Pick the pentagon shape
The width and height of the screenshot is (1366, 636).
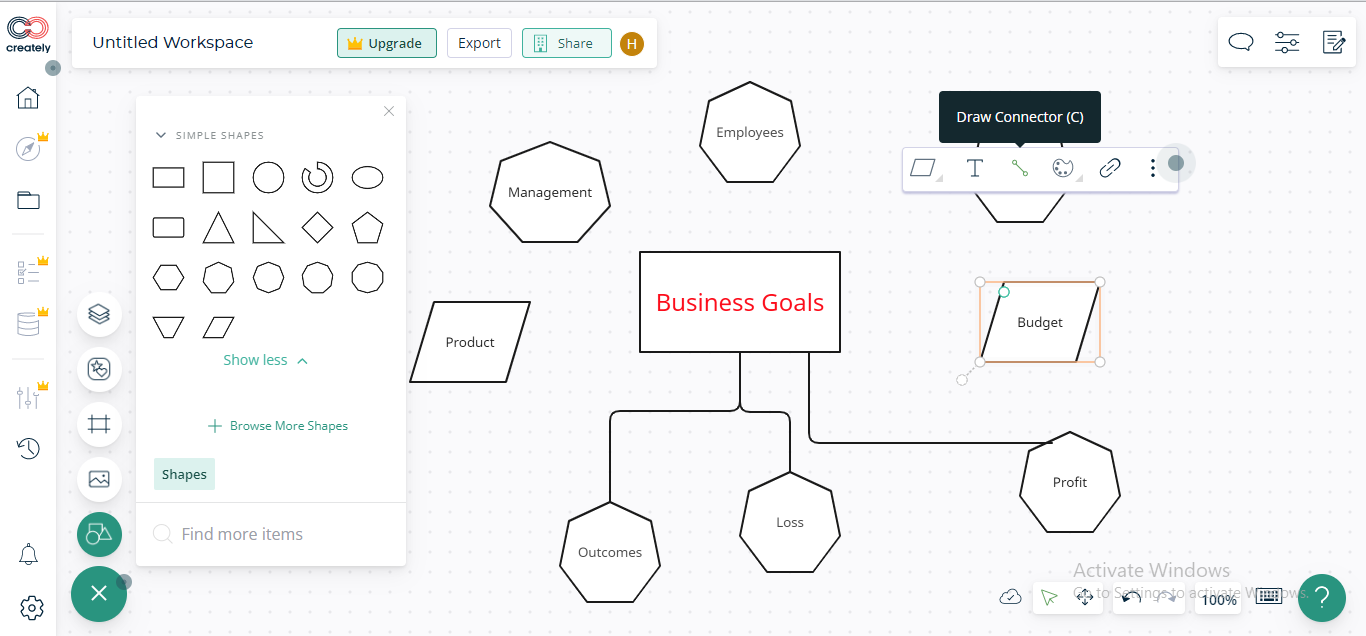tap(367, 227)
